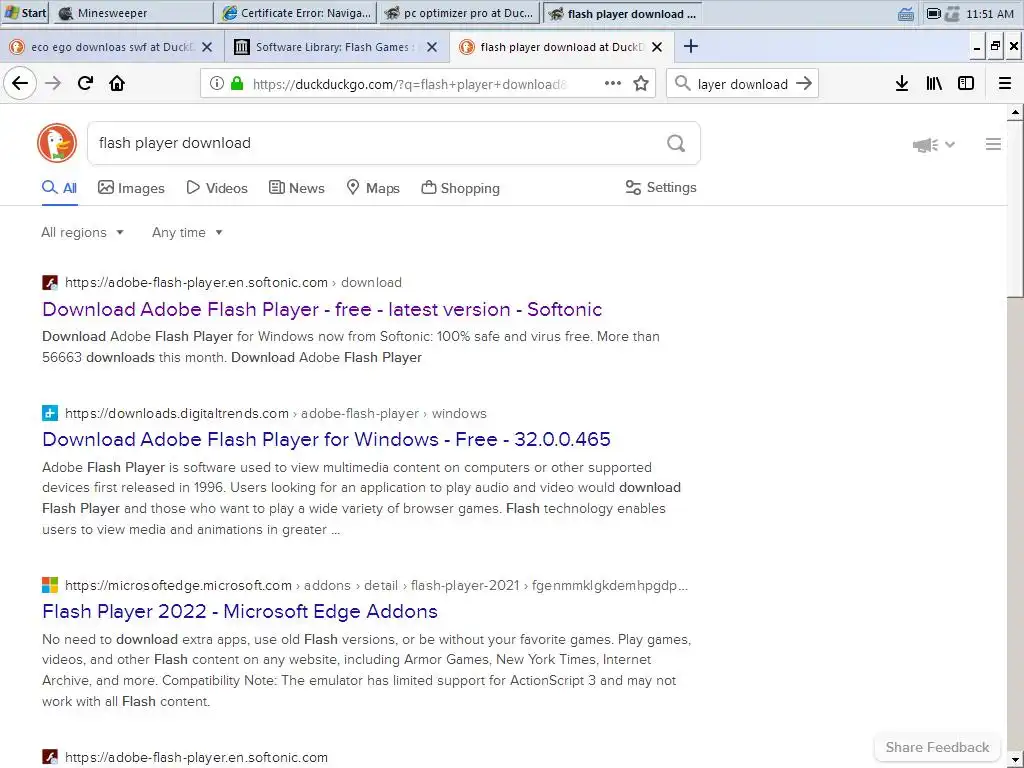Viewport: 1024px width, 768px height.
Task: Select the All results tab
Action: tap(59, 188)
